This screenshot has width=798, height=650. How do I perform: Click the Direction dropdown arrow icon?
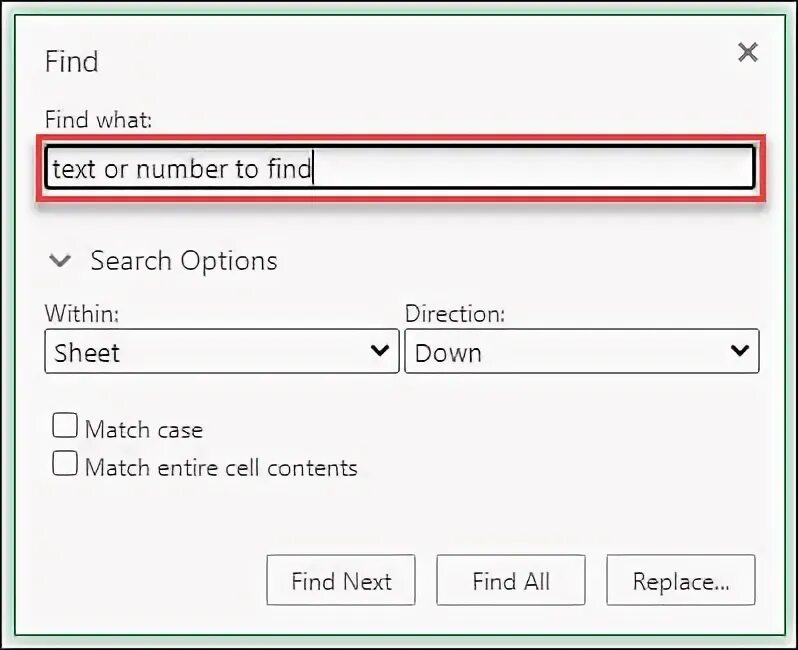740,351
